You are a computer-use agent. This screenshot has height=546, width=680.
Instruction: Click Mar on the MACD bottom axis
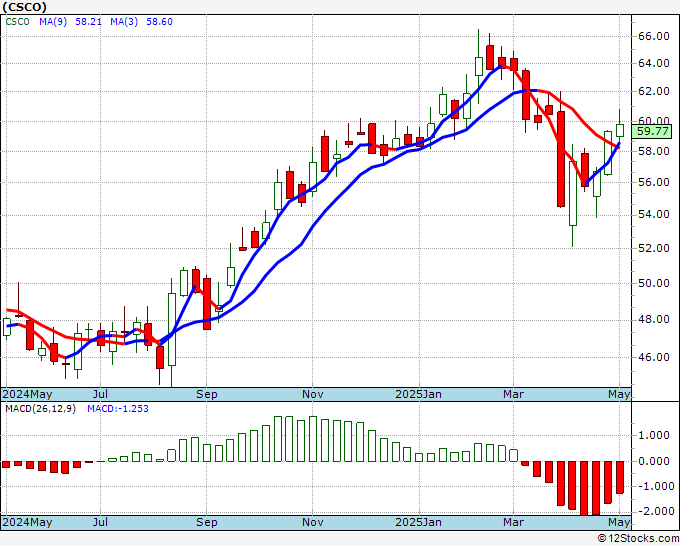coord(513,522)
